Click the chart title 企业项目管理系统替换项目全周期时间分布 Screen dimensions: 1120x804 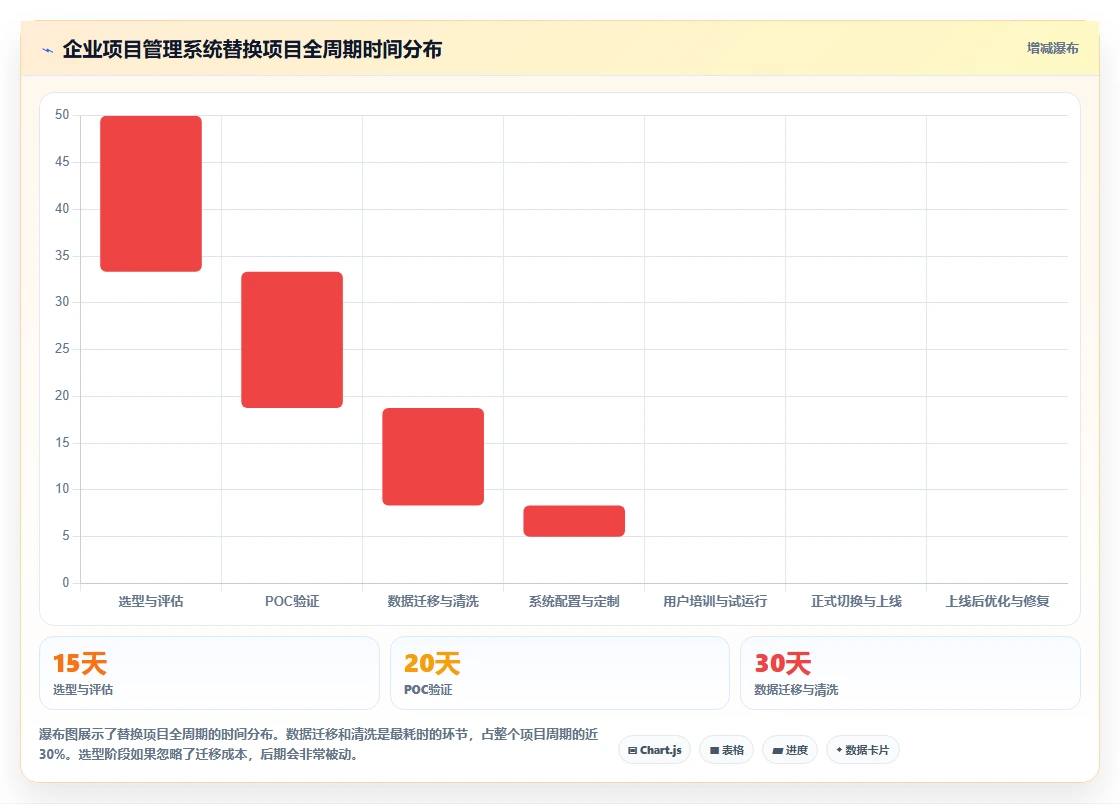[x=252, y=49]
